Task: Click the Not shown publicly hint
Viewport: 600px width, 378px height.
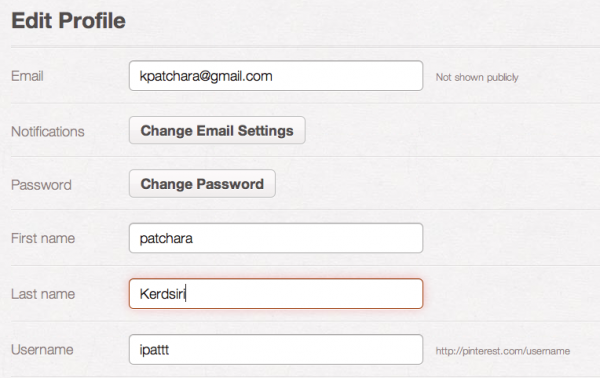Action: pos(477,77)
